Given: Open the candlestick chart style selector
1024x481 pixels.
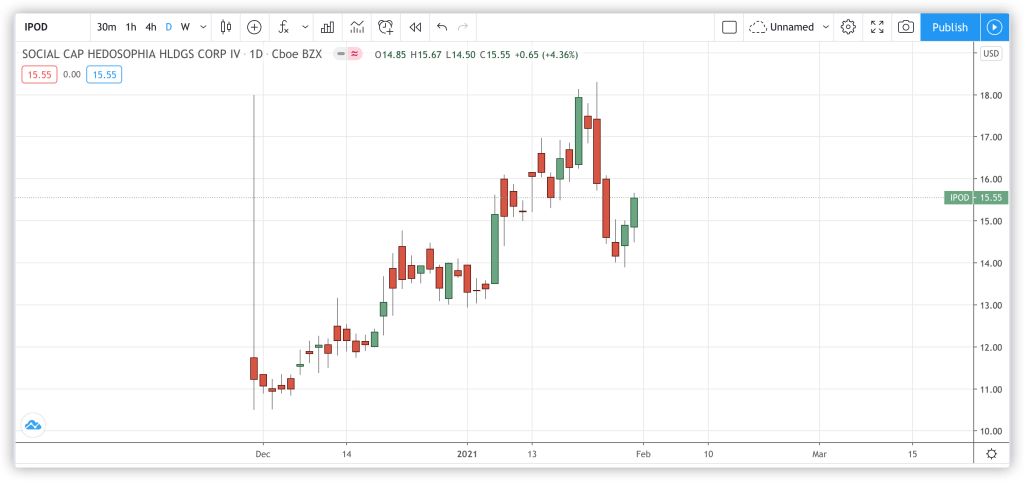Looking at the screenshot, I should (x=226, y=27).
